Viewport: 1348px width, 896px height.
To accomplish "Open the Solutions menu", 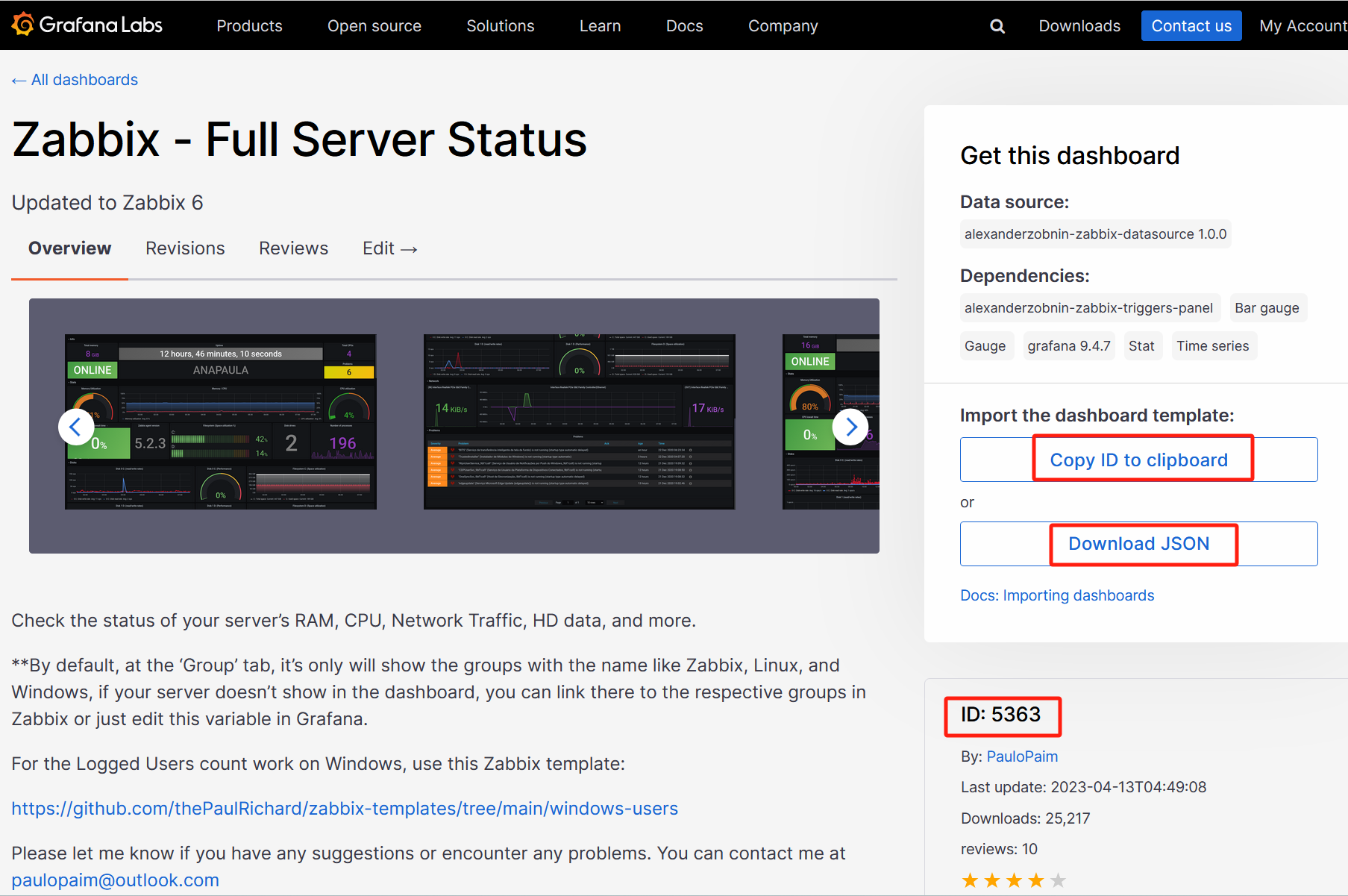I will 501,26.
